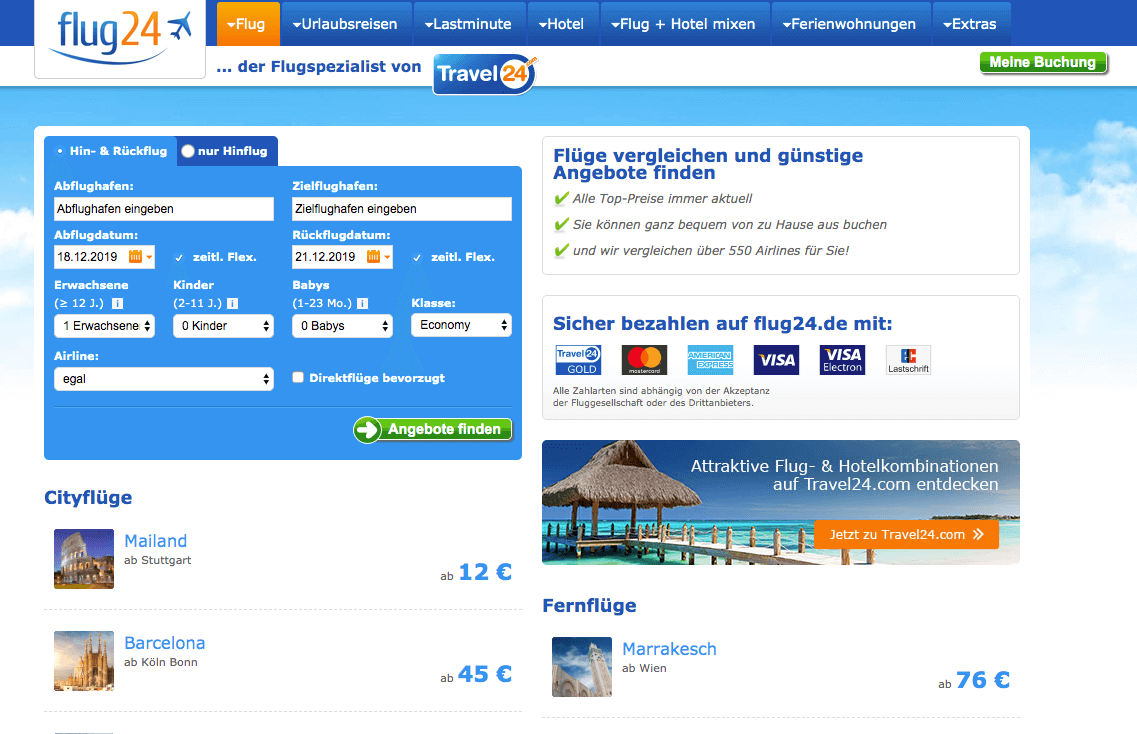Click the Meine Buchung button

(x=1043, y=62)
